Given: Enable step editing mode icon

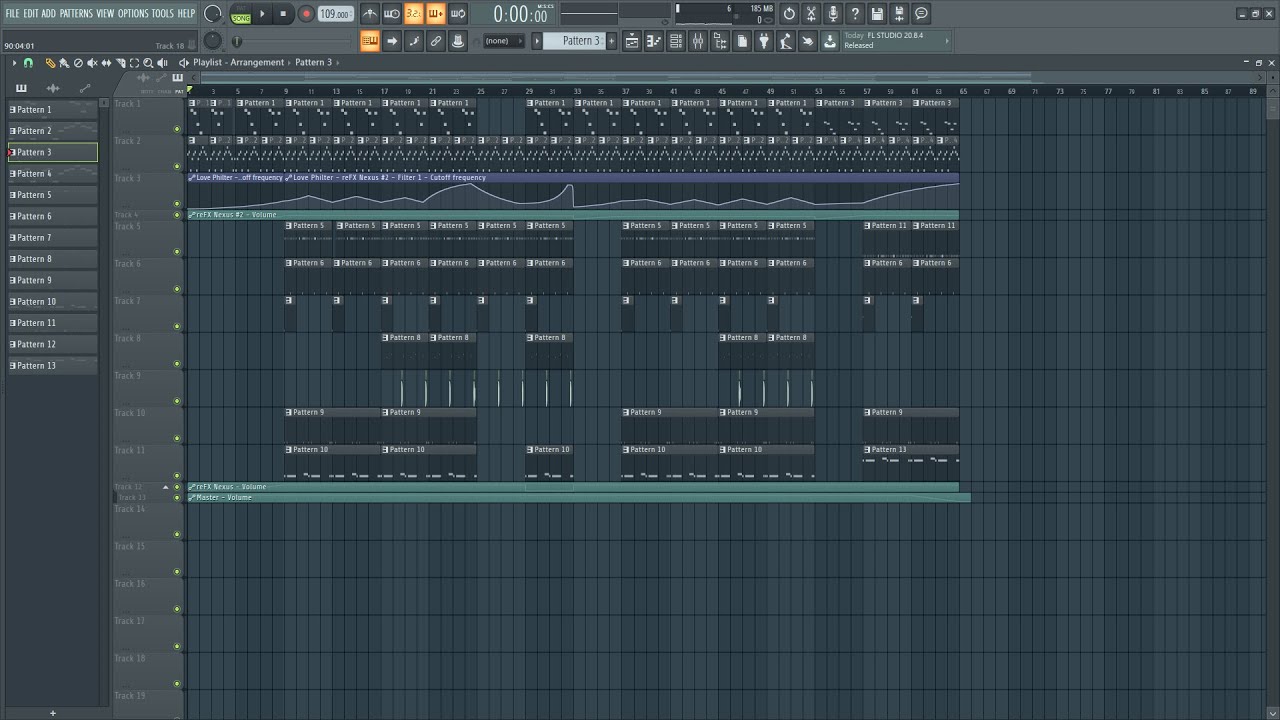Looking at the screenshot, I should 414,41.
